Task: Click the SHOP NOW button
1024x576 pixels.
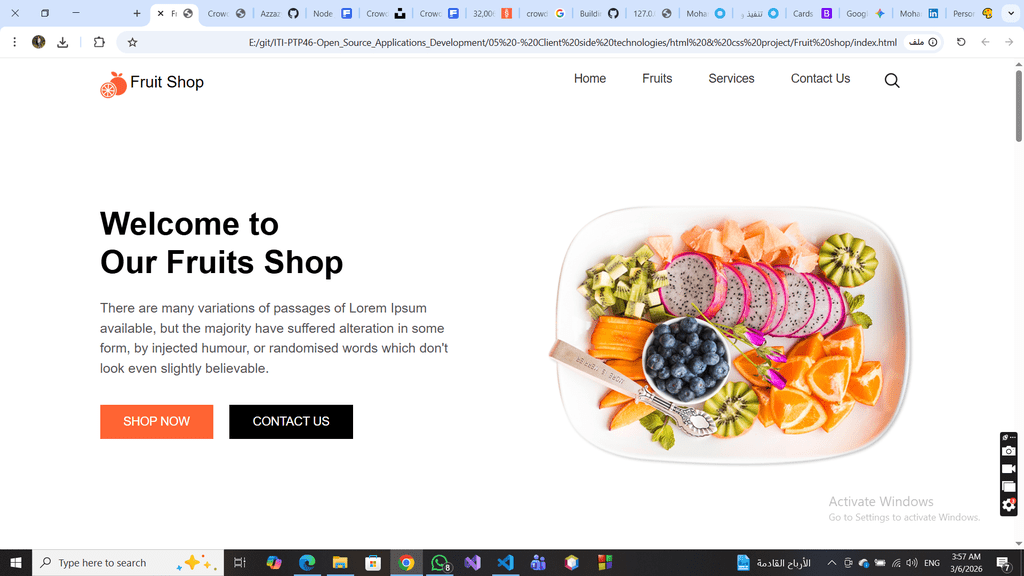Action: tap(157, 422)
